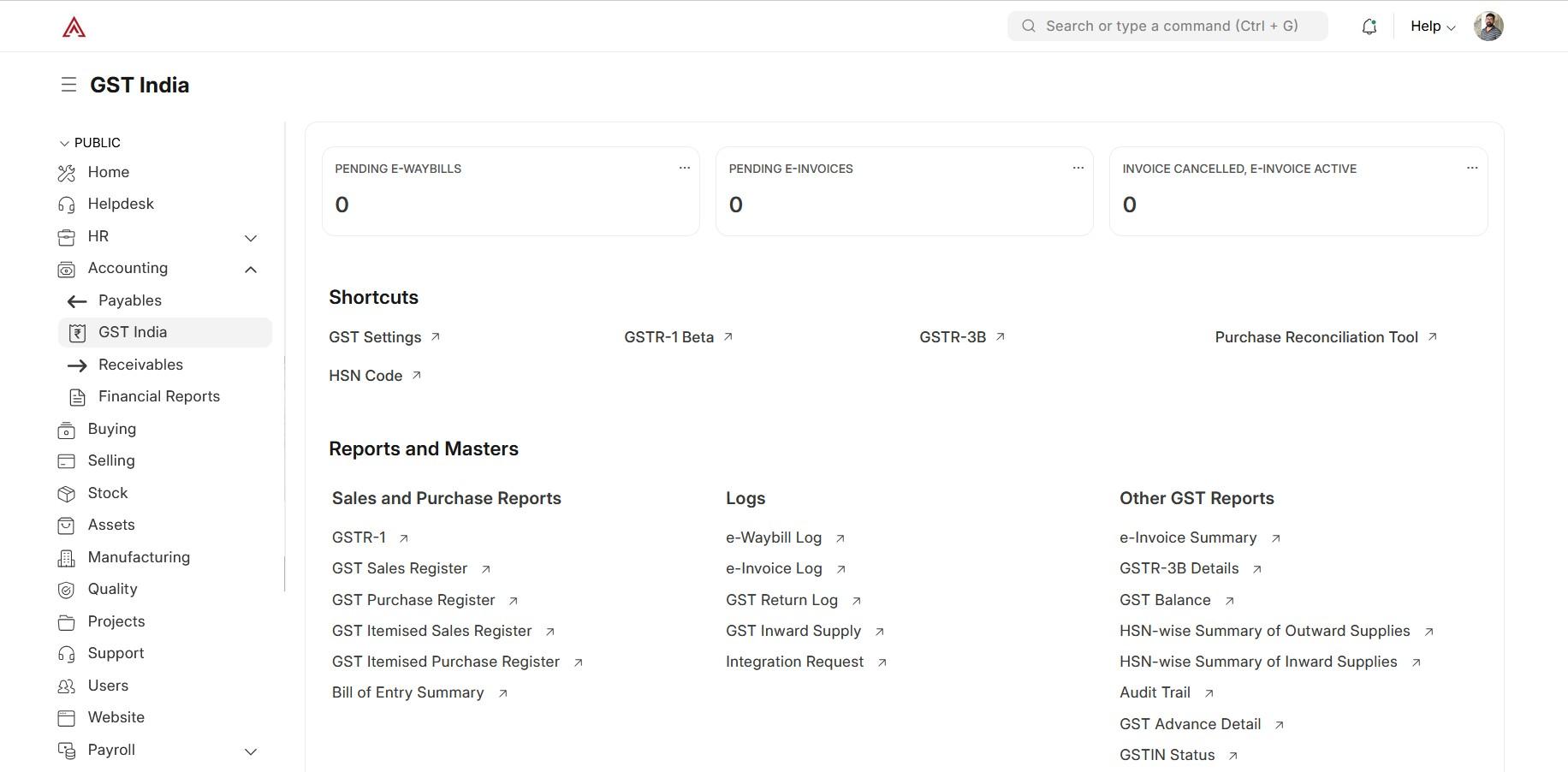Open the GST Balance report
1568x772 pixels.
tap(1177, 600)
